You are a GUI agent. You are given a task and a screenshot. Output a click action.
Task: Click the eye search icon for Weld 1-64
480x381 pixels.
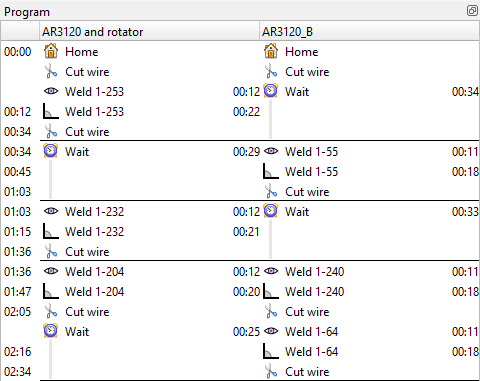(271, 331)
